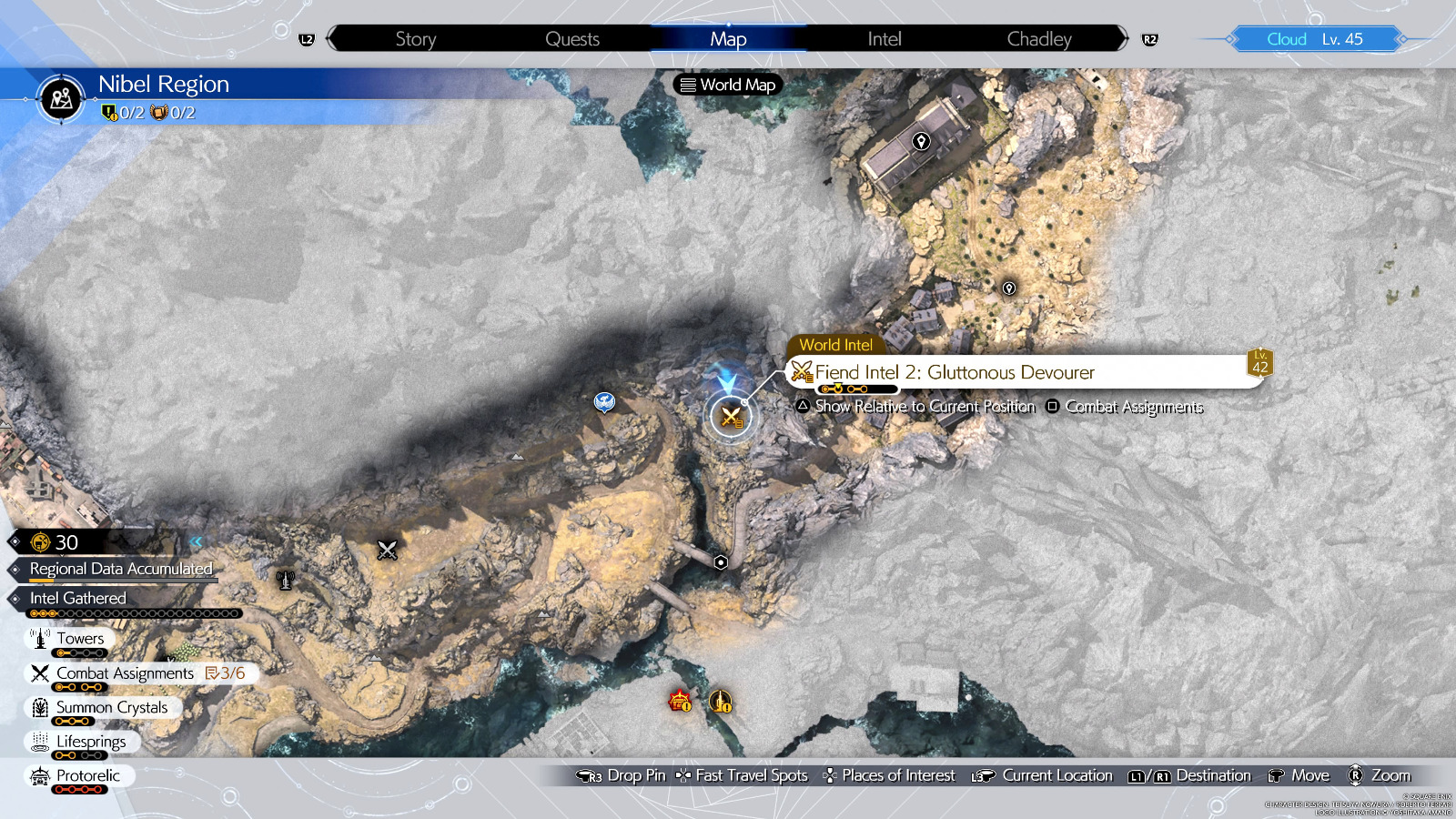Open the World Map list

[x=728, y=85]
